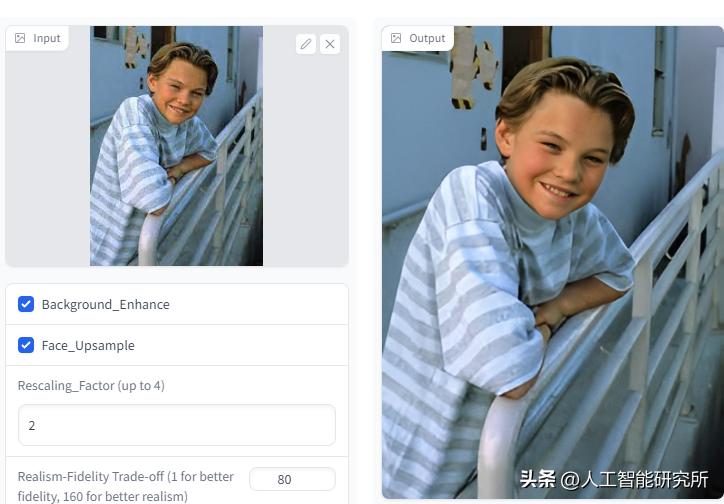Select the uploaded boy photo in Input panel
Screen dimensions: 724x504
[x=176, y=146]
